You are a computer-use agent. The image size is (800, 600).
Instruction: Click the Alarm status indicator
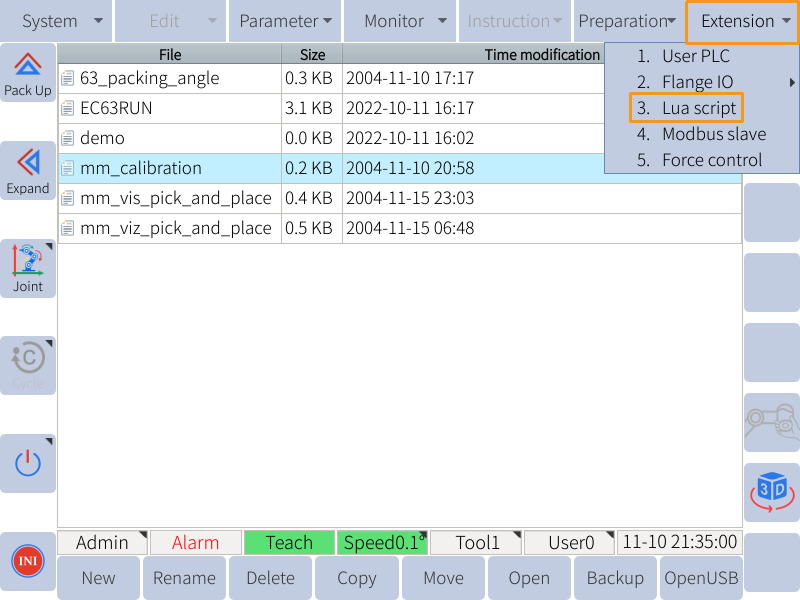pos(195,542)
